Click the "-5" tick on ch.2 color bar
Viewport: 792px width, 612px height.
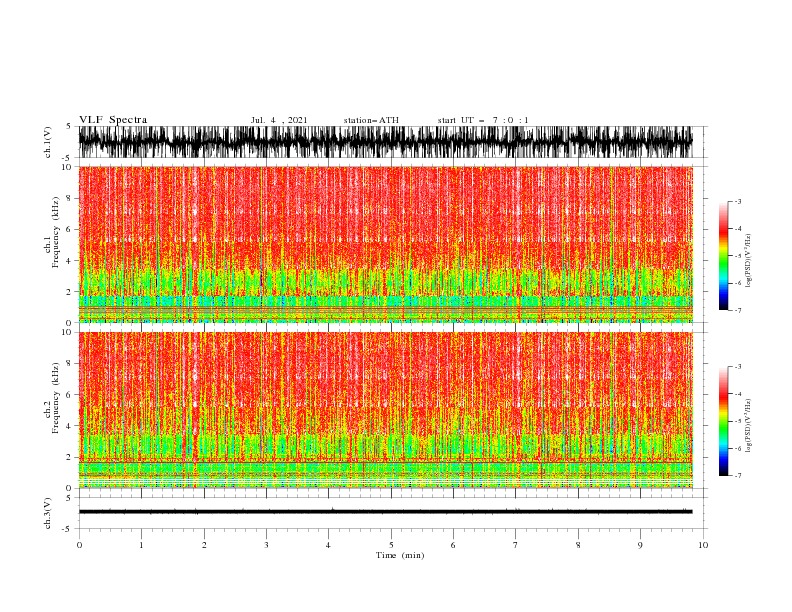pyautogui.click(x=738, y=421)
